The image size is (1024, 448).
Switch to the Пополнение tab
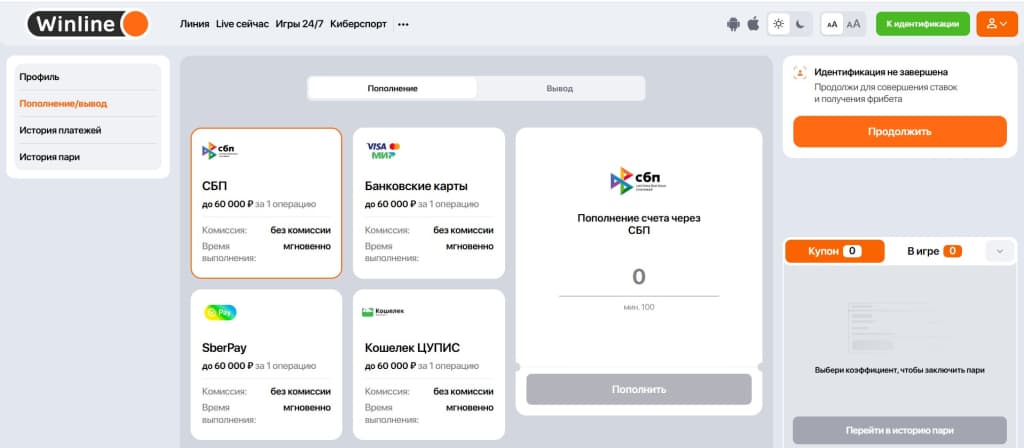pos(392,88)
